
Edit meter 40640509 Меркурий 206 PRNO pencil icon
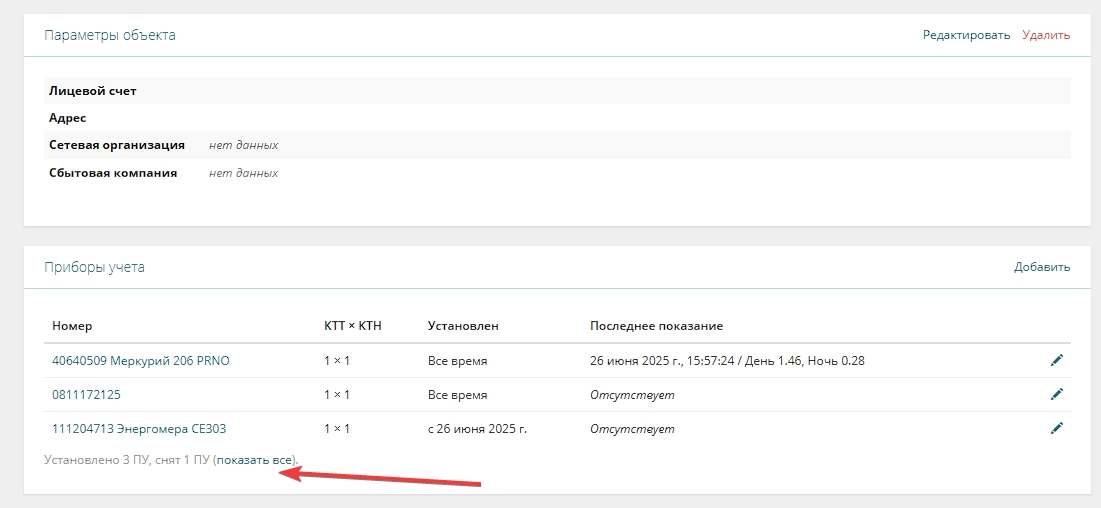point(1057,360)
